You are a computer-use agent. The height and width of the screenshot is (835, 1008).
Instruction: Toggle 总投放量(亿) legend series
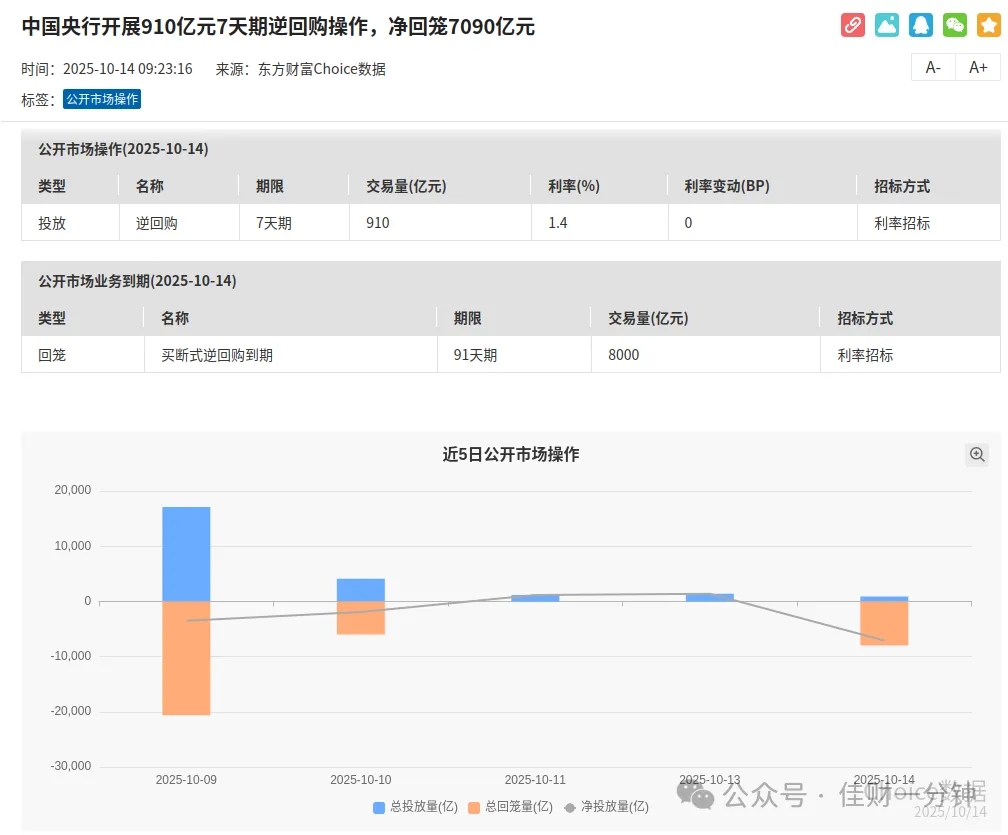(415, 807)
